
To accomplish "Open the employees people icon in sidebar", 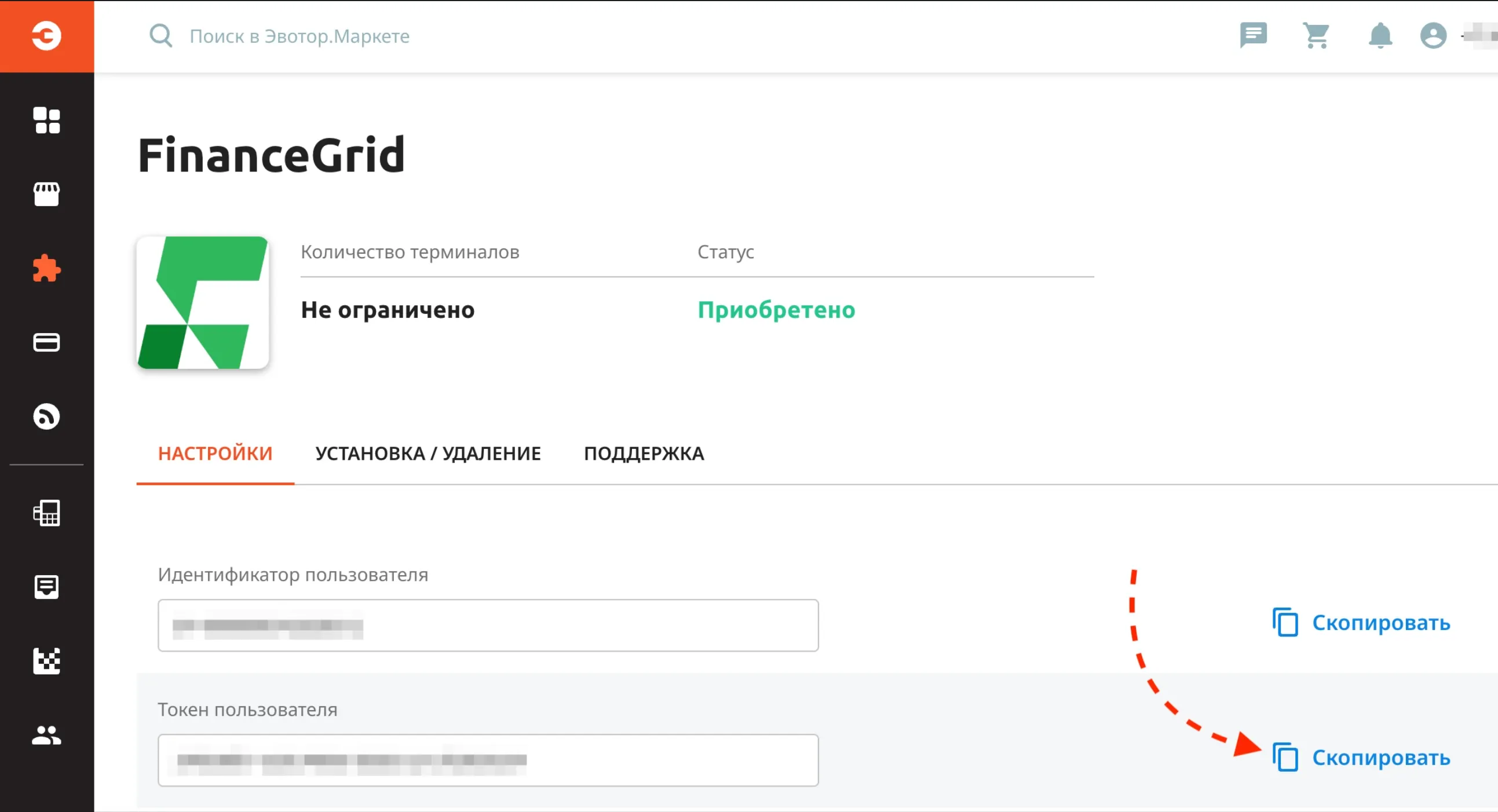I will 46,736.
